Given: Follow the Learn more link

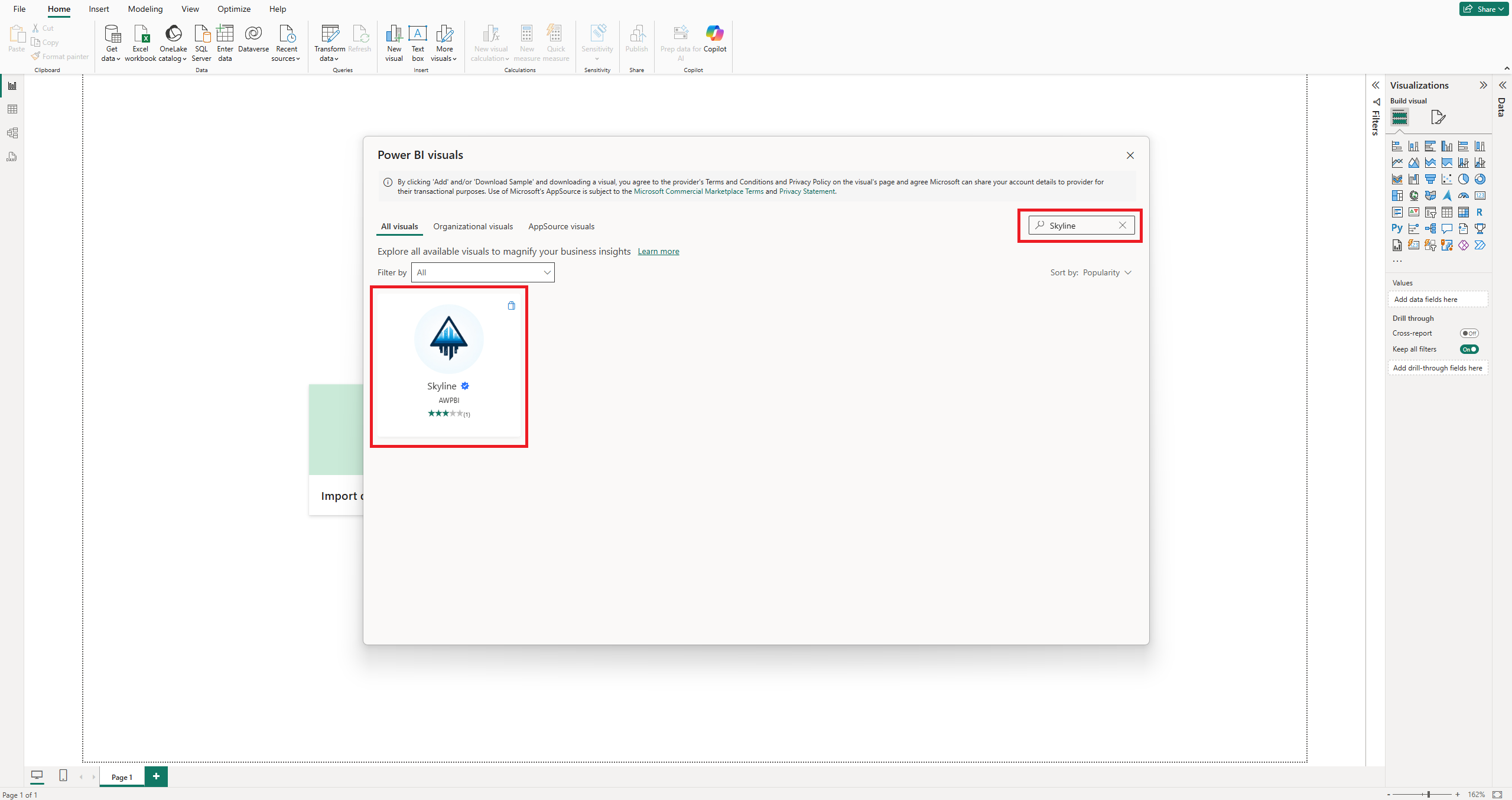Looking at the screenshot, I should point(658,251).
